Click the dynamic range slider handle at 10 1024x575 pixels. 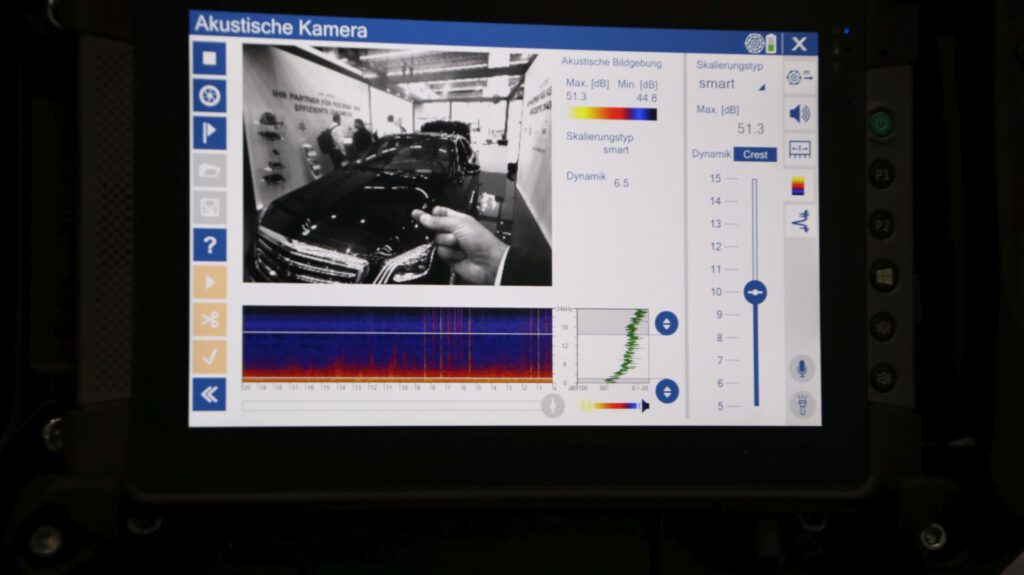pyautogui.click(x=755, y=292)
